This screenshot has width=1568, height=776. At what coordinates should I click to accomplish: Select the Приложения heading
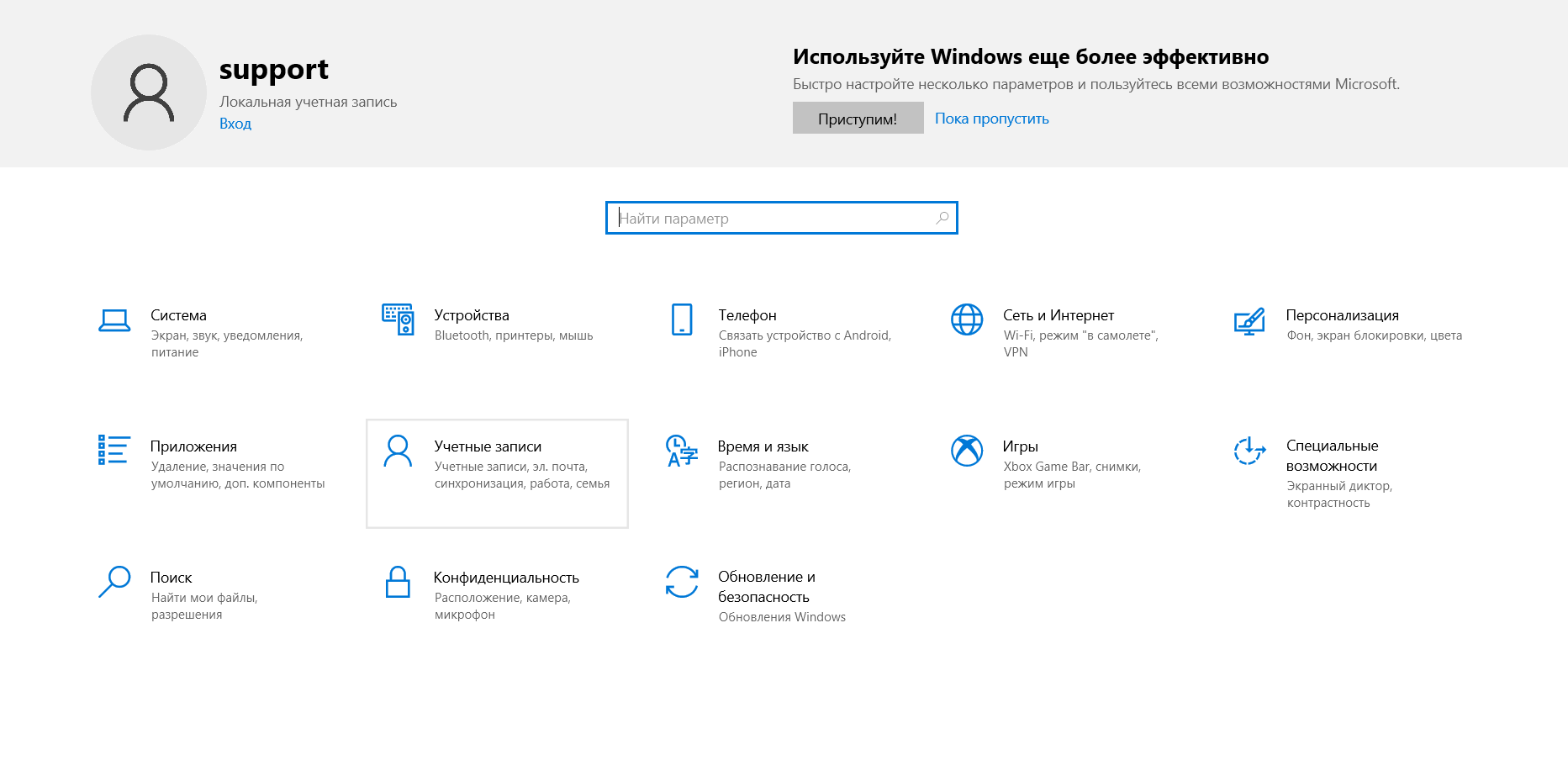click(x=193, y=446)
